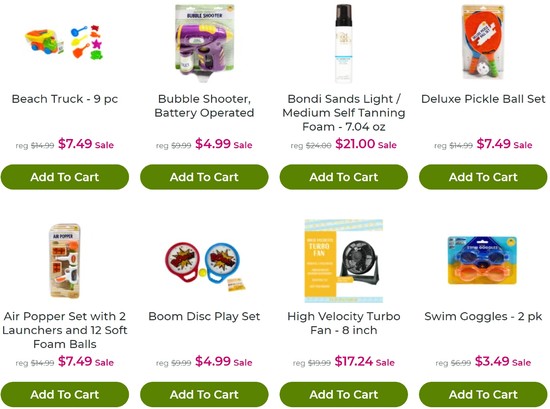The height and width of the screenshot is (409, 550).
Task: Open the Swim Goggles product image
Action: [483, 260]
